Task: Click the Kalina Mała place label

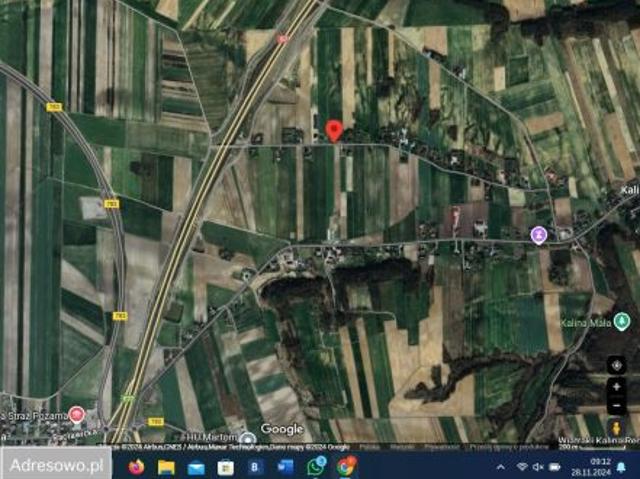Action: [586, 324]
